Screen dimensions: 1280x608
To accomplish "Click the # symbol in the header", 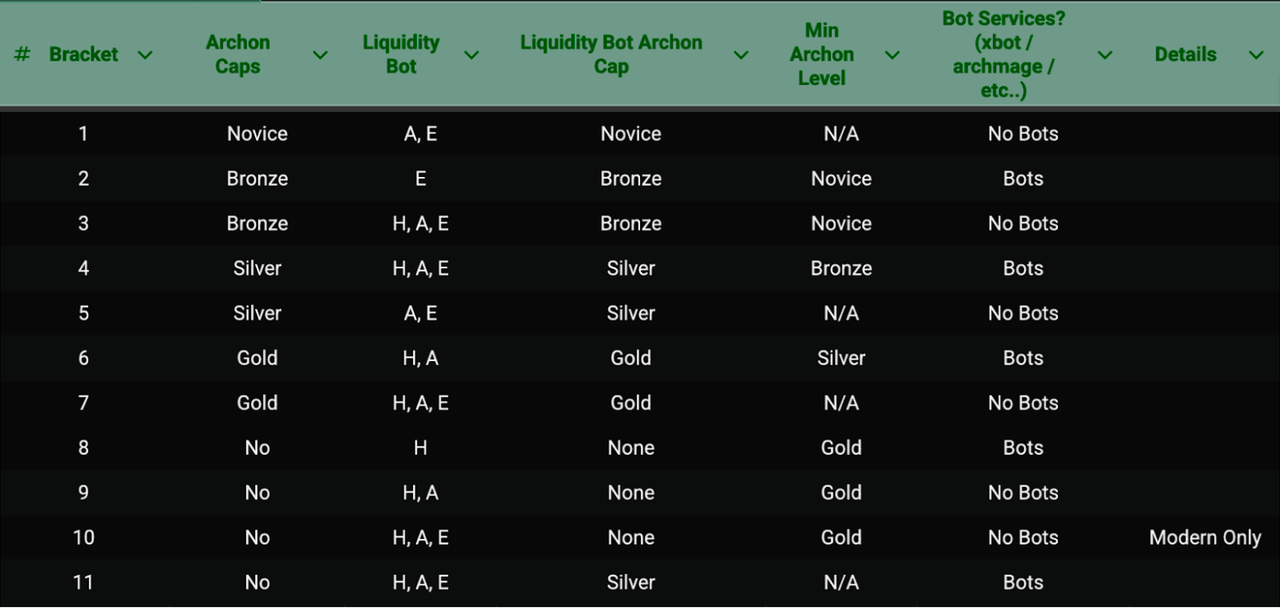I will point(22,55).
